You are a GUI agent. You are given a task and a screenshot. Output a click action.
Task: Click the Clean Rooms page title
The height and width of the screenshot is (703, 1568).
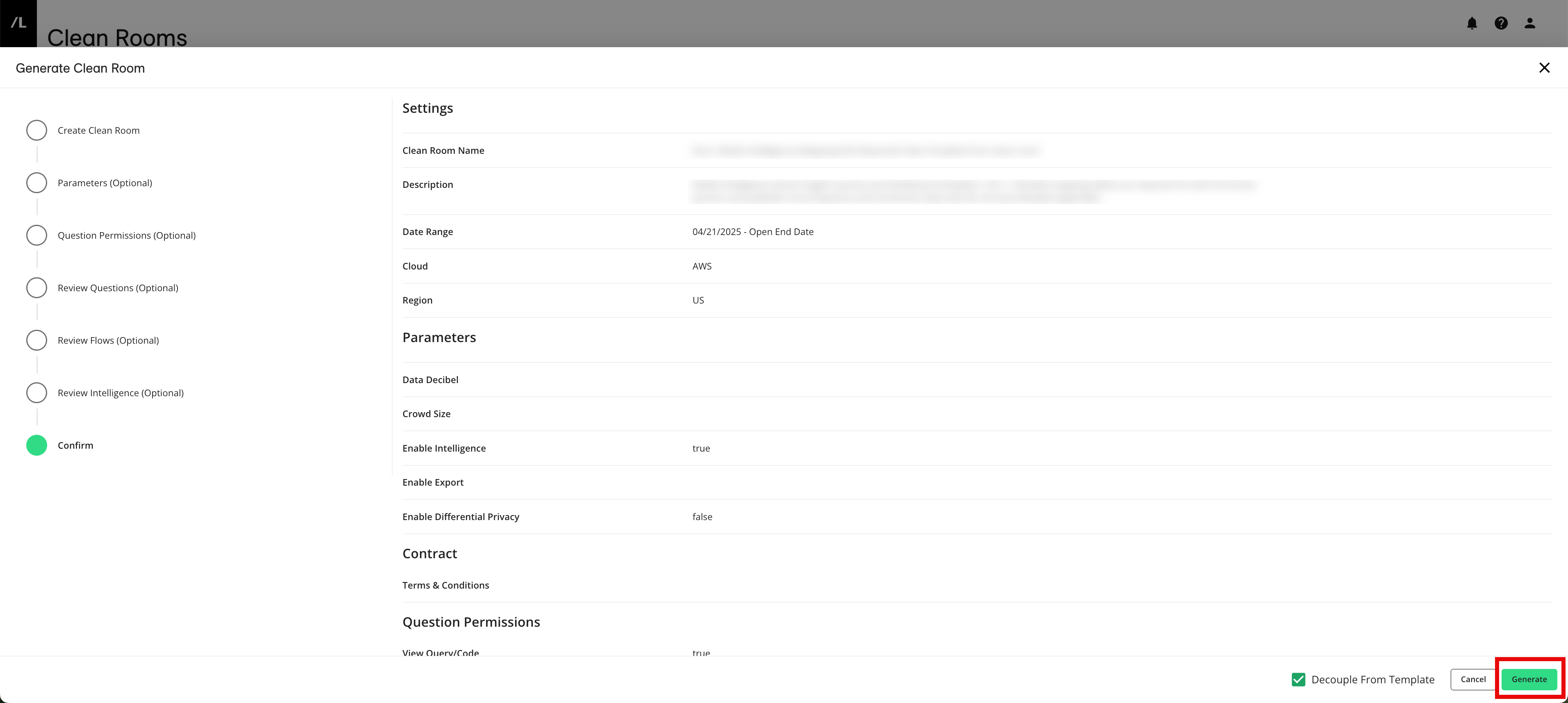[x=118, y=38]
